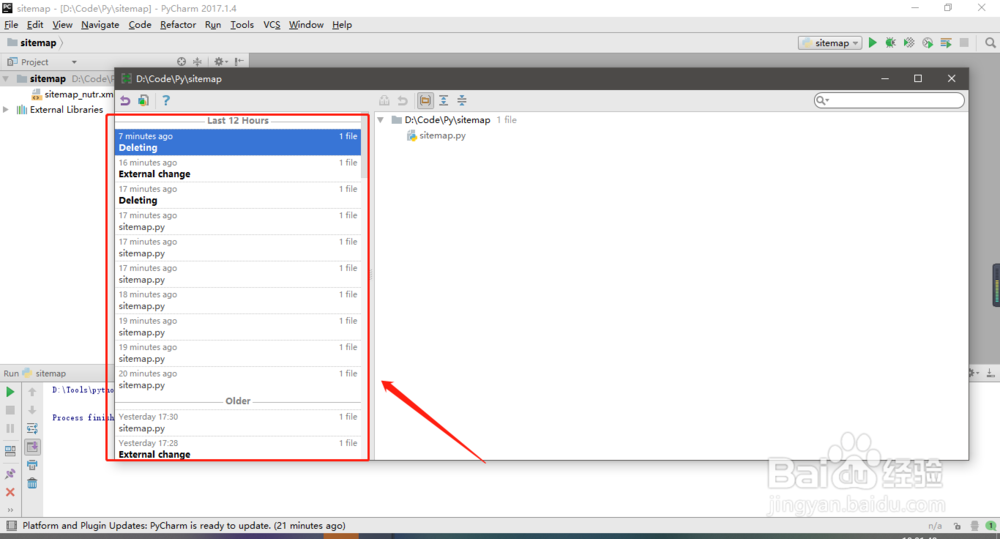Click Collapse All in the changes tree toolbar
The image size is (1000, 539).
pos(462,100)
